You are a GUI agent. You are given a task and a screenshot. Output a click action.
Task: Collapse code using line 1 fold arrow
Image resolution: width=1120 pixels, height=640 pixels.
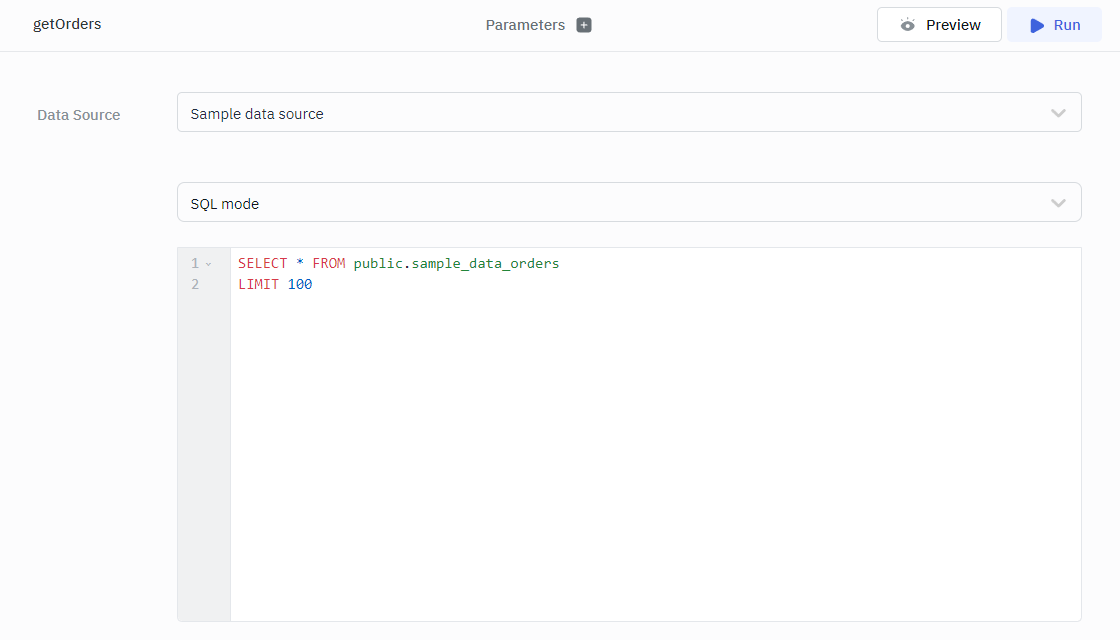208,264
